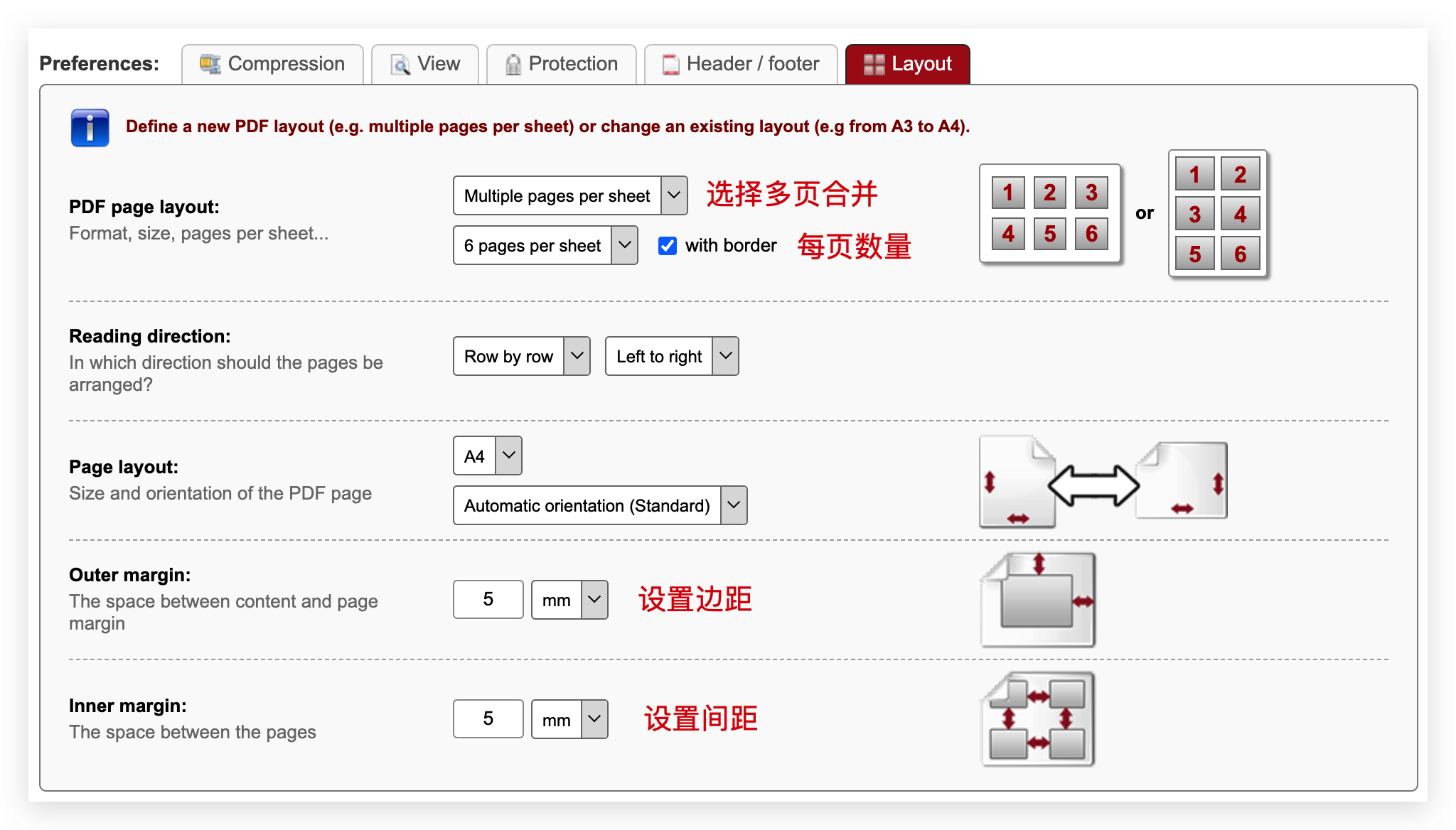Open the A4 page size dropdown
Image resolution: width=1456 pixels, height=830 pixels.
point(487,456)
